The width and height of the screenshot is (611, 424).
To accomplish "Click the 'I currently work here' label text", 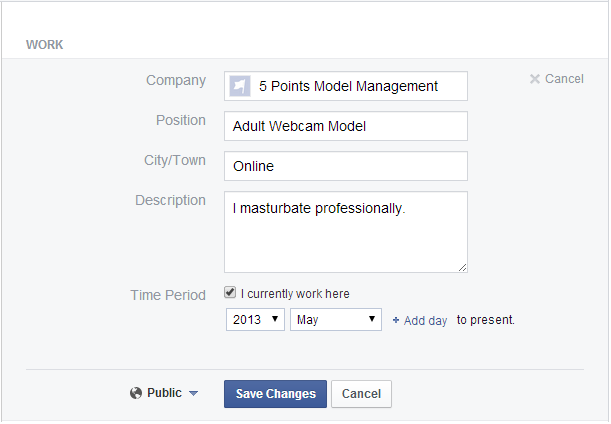I will coord(295,294).
